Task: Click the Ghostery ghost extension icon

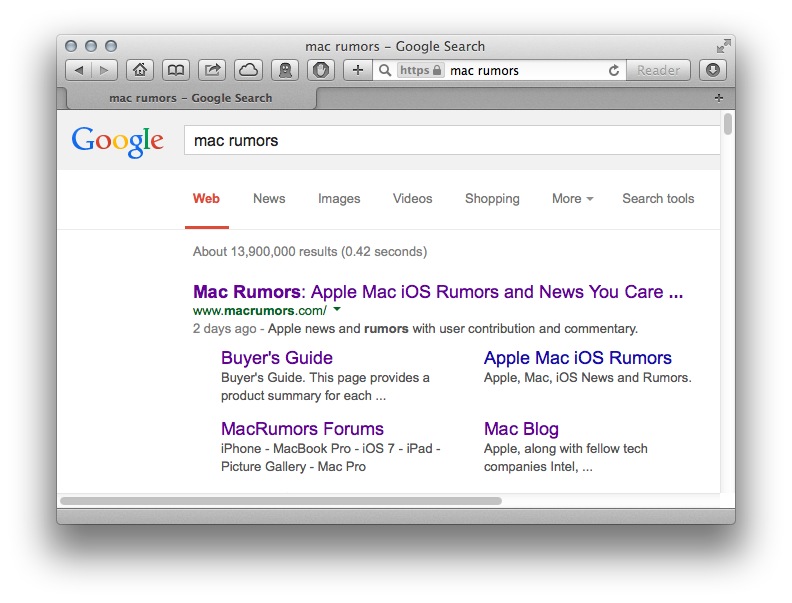Action: pyautogui.click(x=285, y=70)
